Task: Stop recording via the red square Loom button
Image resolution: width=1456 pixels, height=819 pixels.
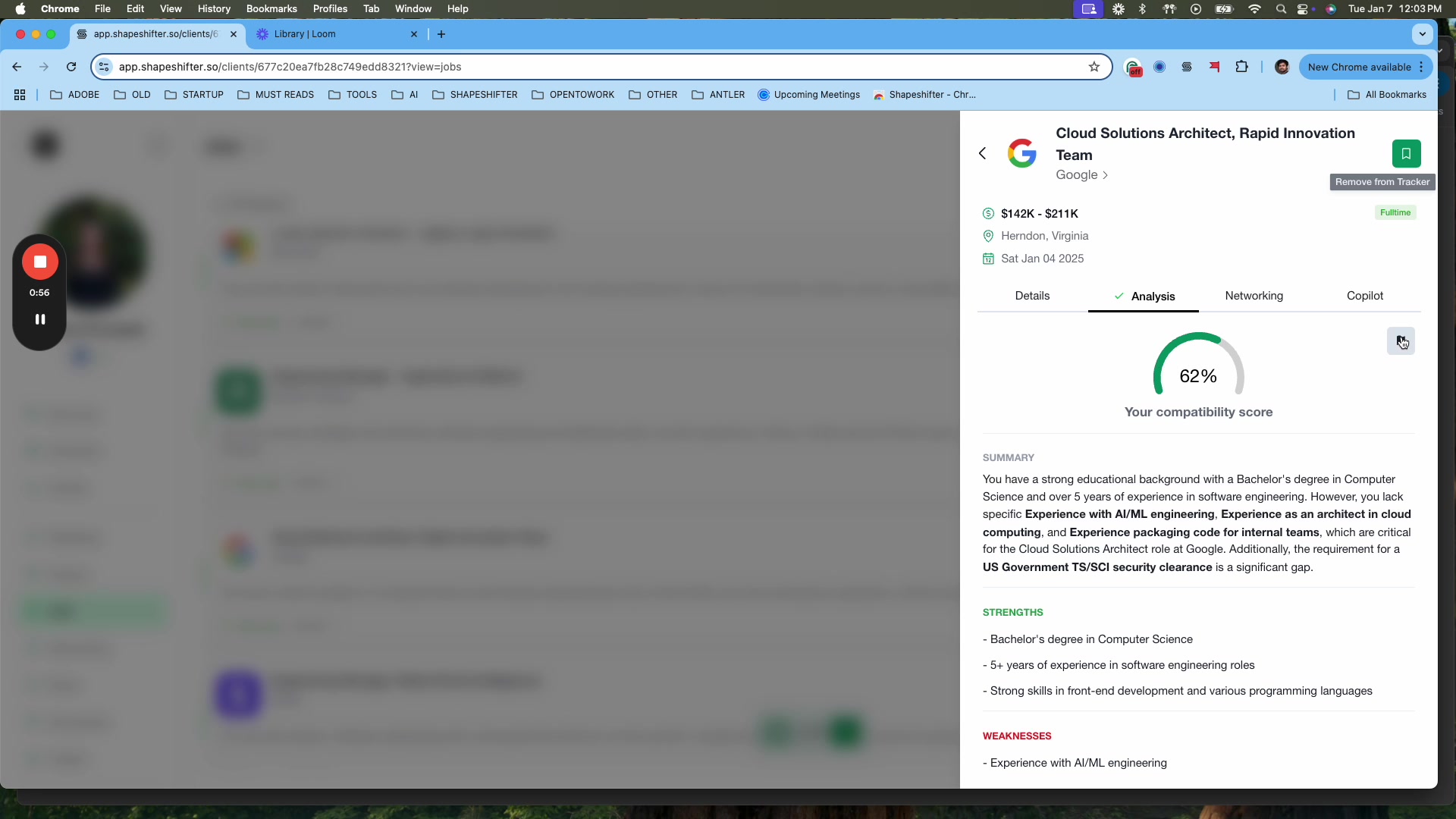Action: point(39,262)
